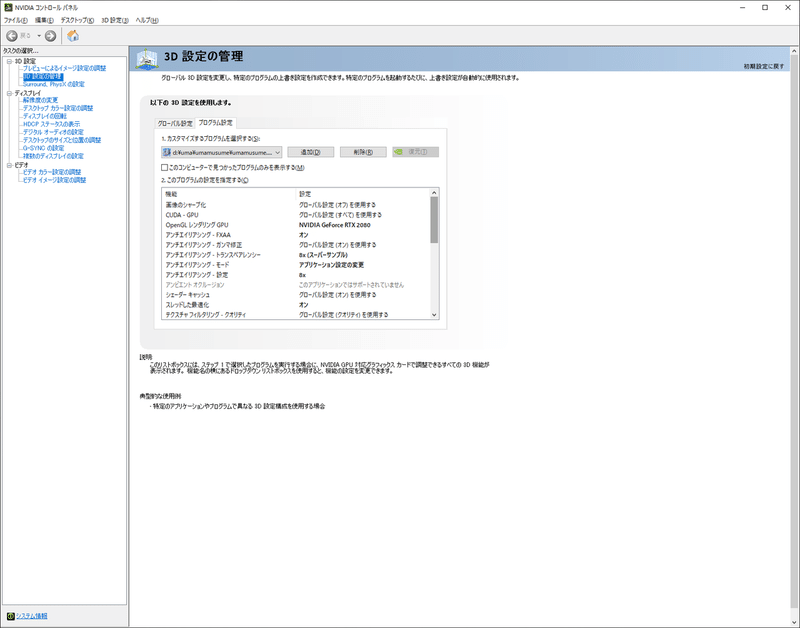Viewport: 800px width, 628px height.
Task: Open ビデオ イメージ設定の調整 in the tree
Action: pyautogui.click(x=54, y=180)
